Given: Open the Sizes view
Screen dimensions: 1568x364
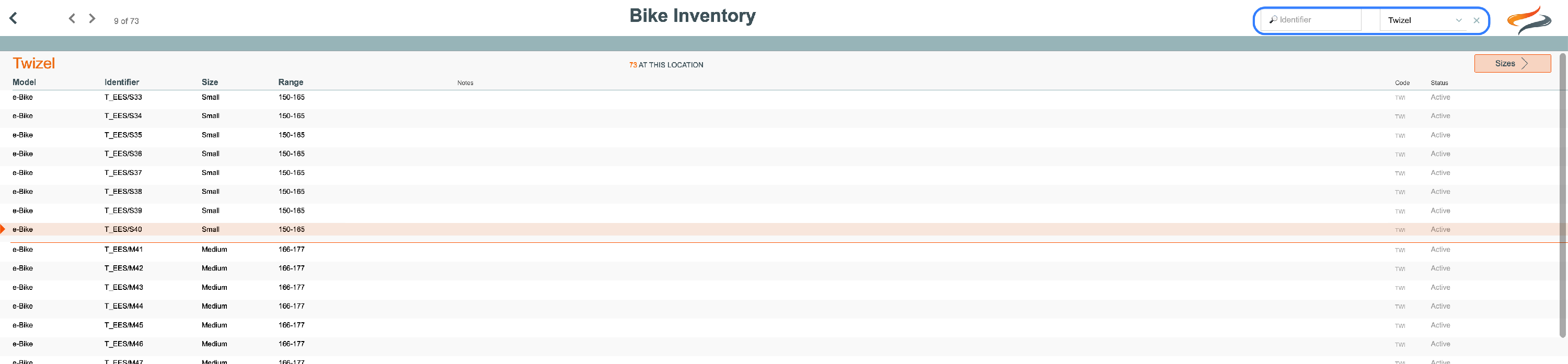Looking at the screenshot, I should pyautogui.click(x=1512, y=63).
